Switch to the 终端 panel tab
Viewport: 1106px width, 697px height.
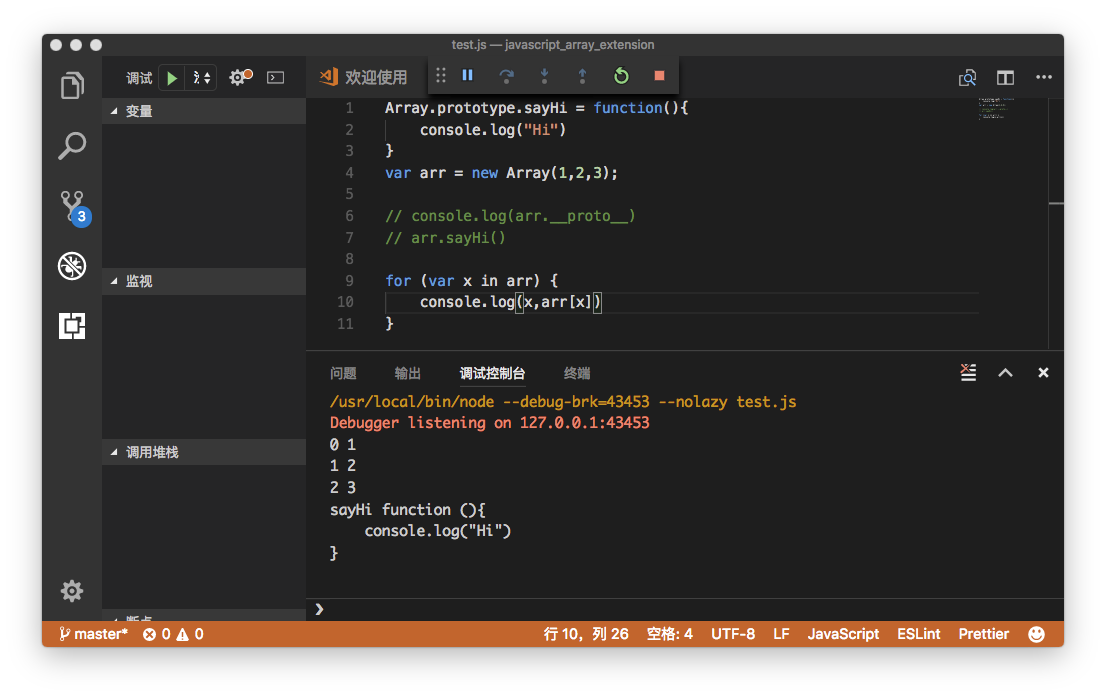click(577, 373)
